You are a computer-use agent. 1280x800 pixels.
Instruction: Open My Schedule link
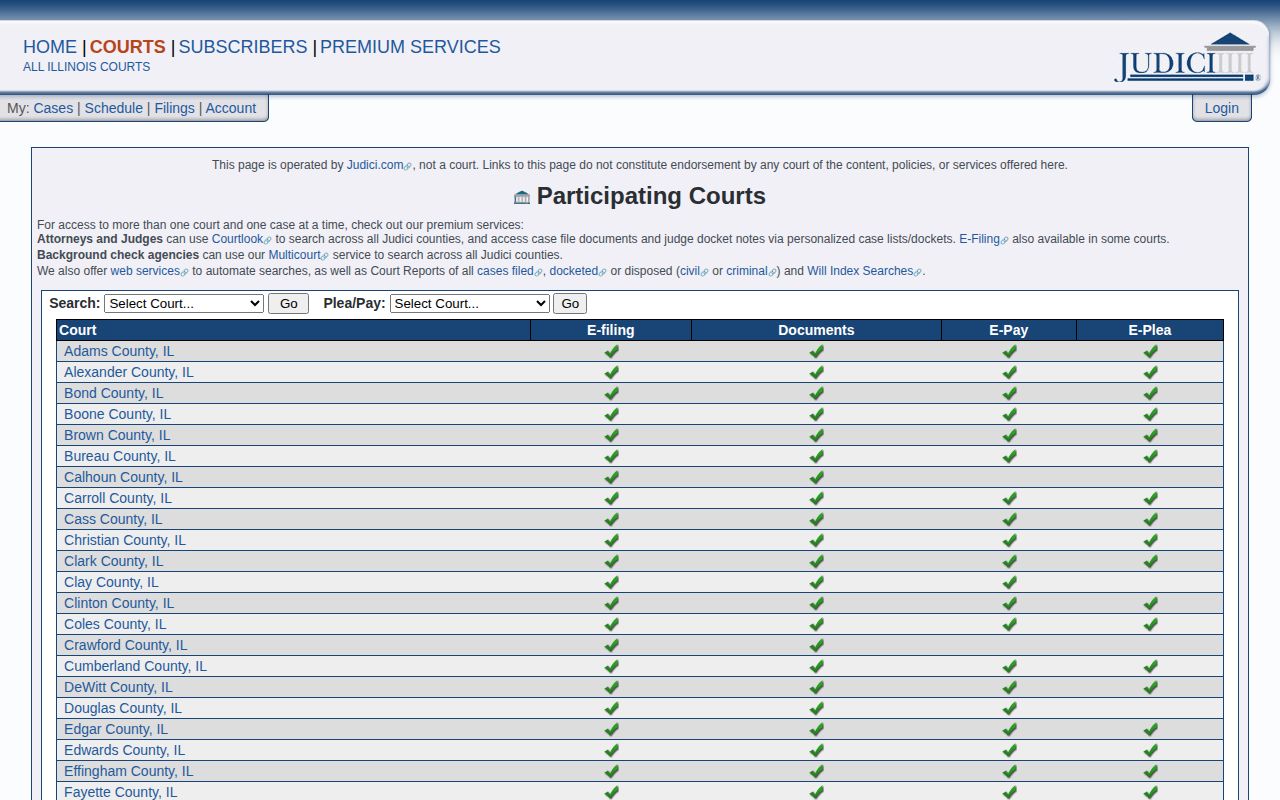113,108
